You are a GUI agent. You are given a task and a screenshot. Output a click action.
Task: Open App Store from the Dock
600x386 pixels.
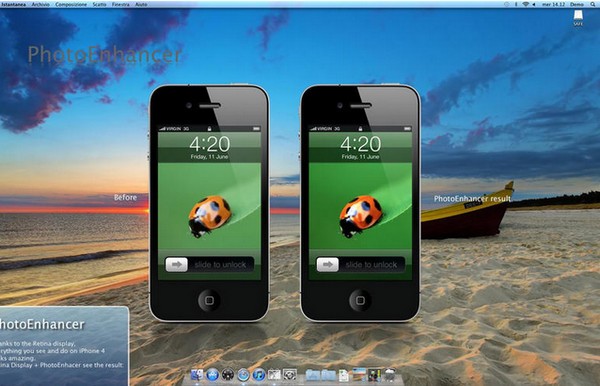pyautogui.click(x=212, y=375)
